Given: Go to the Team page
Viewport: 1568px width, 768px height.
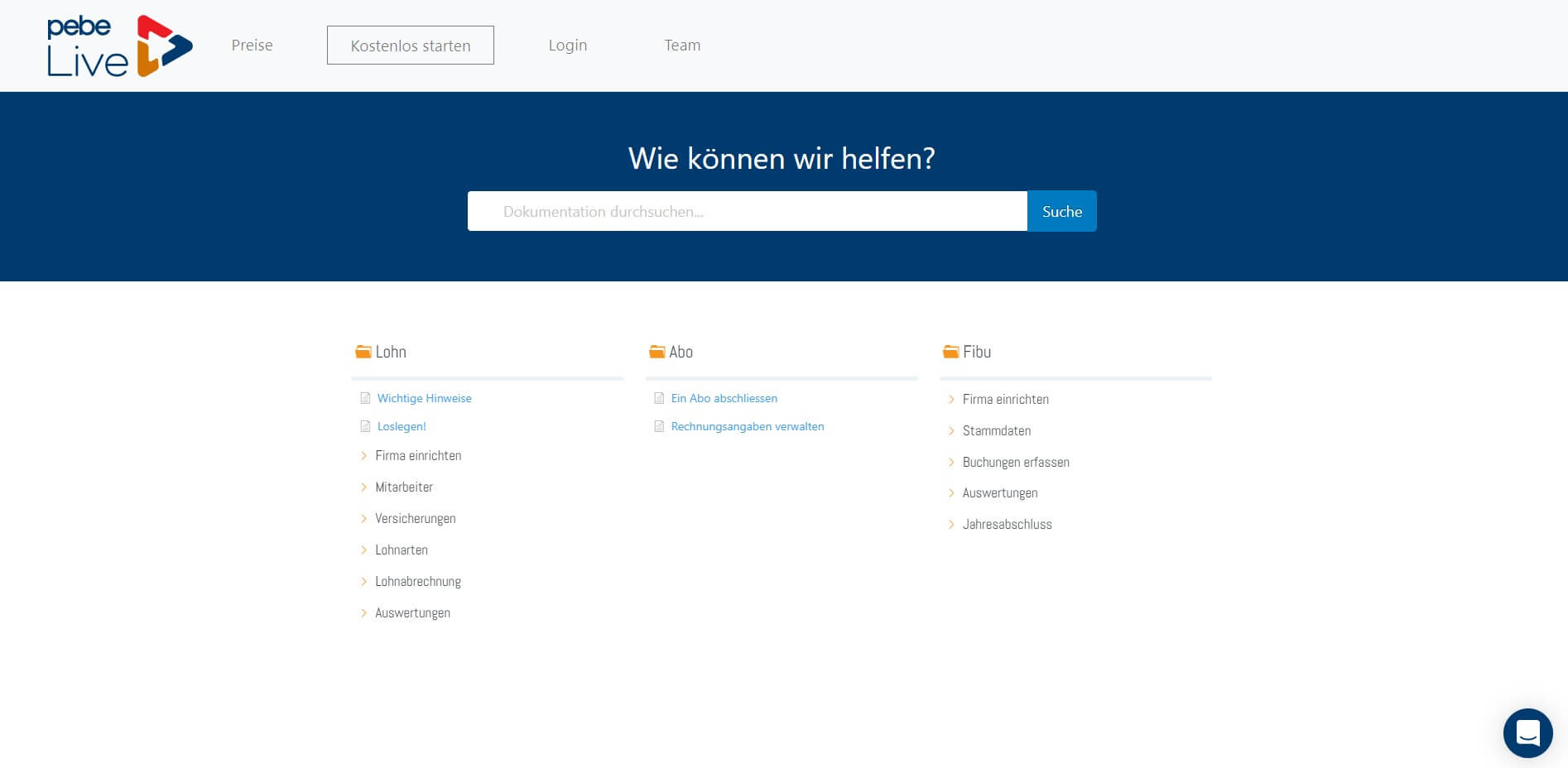Looking at the screenshot, I should pos(682,46).
